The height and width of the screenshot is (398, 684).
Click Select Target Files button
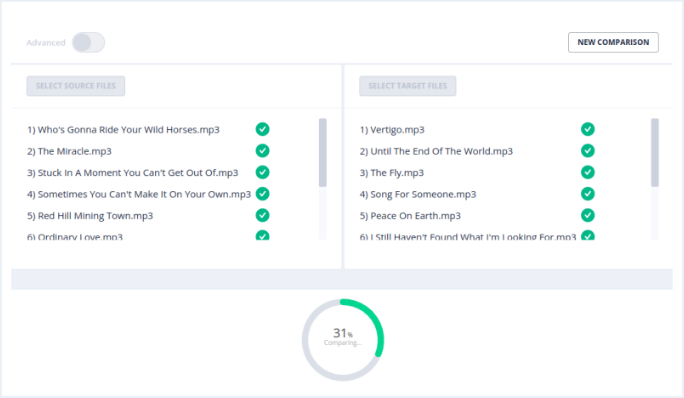click(x=407, y=86)
